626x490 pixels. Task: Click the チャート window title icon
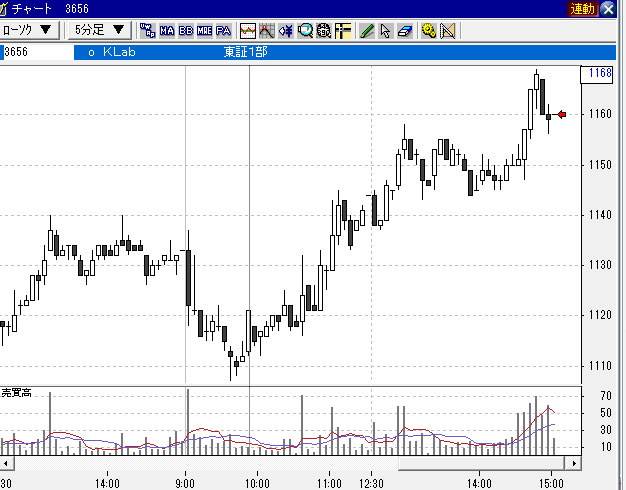point(3,9)
